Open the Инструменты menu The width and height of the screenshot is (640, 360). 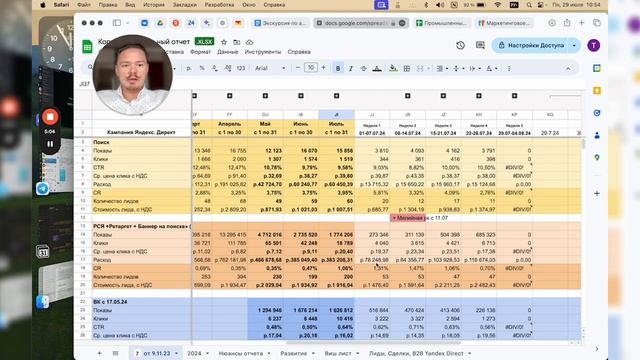(x=263, y=52)
